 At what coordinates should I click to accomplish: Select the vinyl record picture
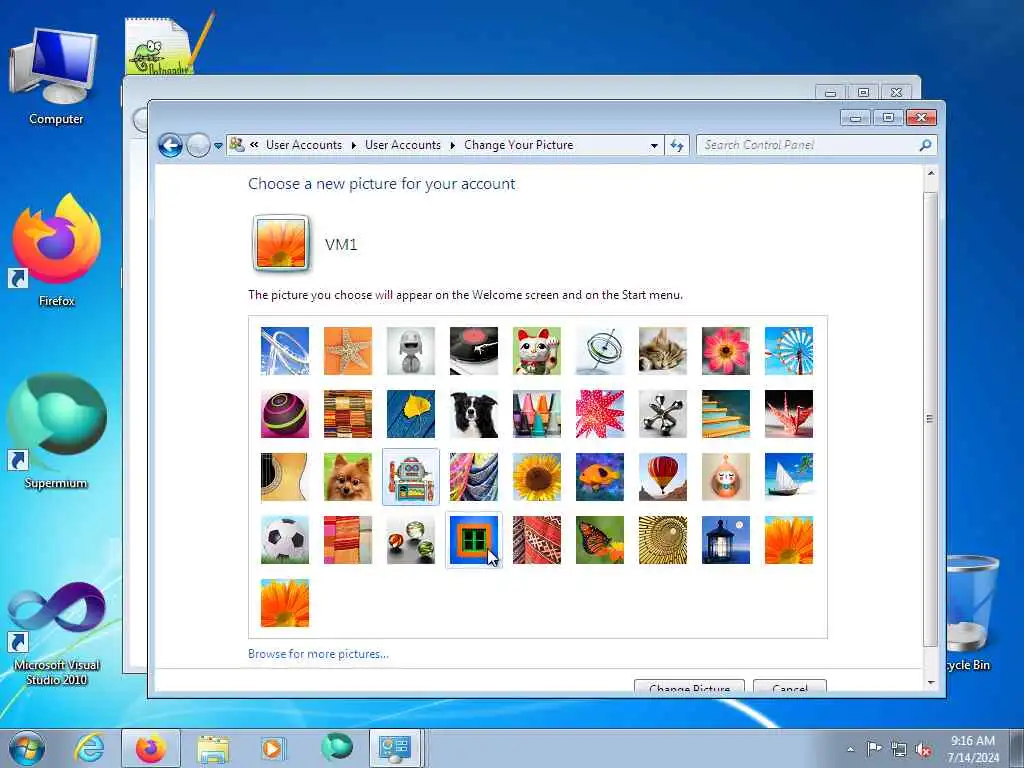(474, 351)
